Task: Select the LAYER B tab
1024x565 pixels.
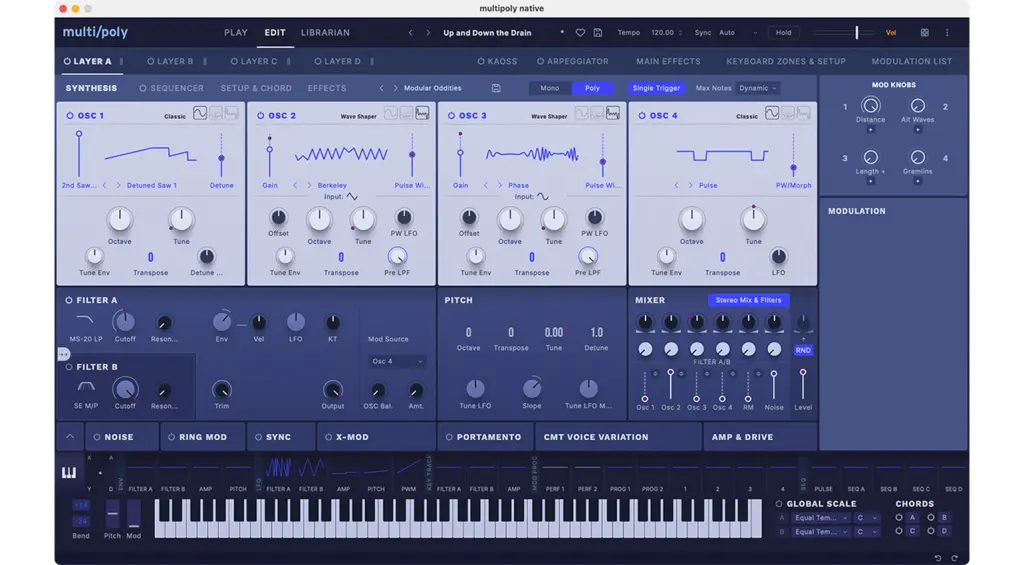Action: pos(170,61)
